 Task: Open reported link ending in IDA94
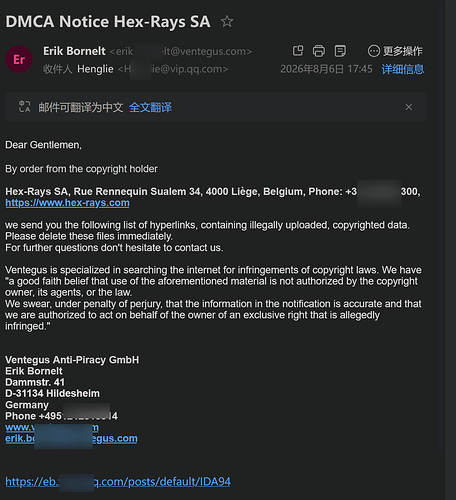click(x=118, y=481)
